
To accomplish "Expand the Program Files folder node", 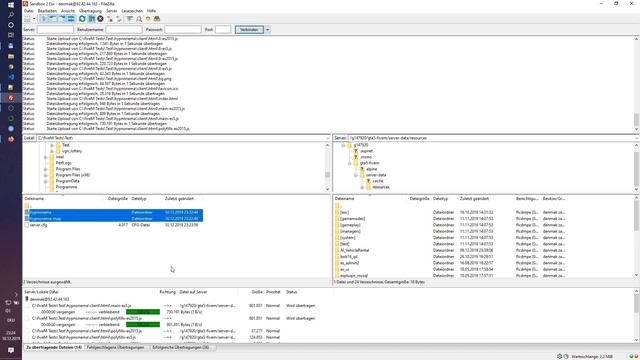I will 46,169.
